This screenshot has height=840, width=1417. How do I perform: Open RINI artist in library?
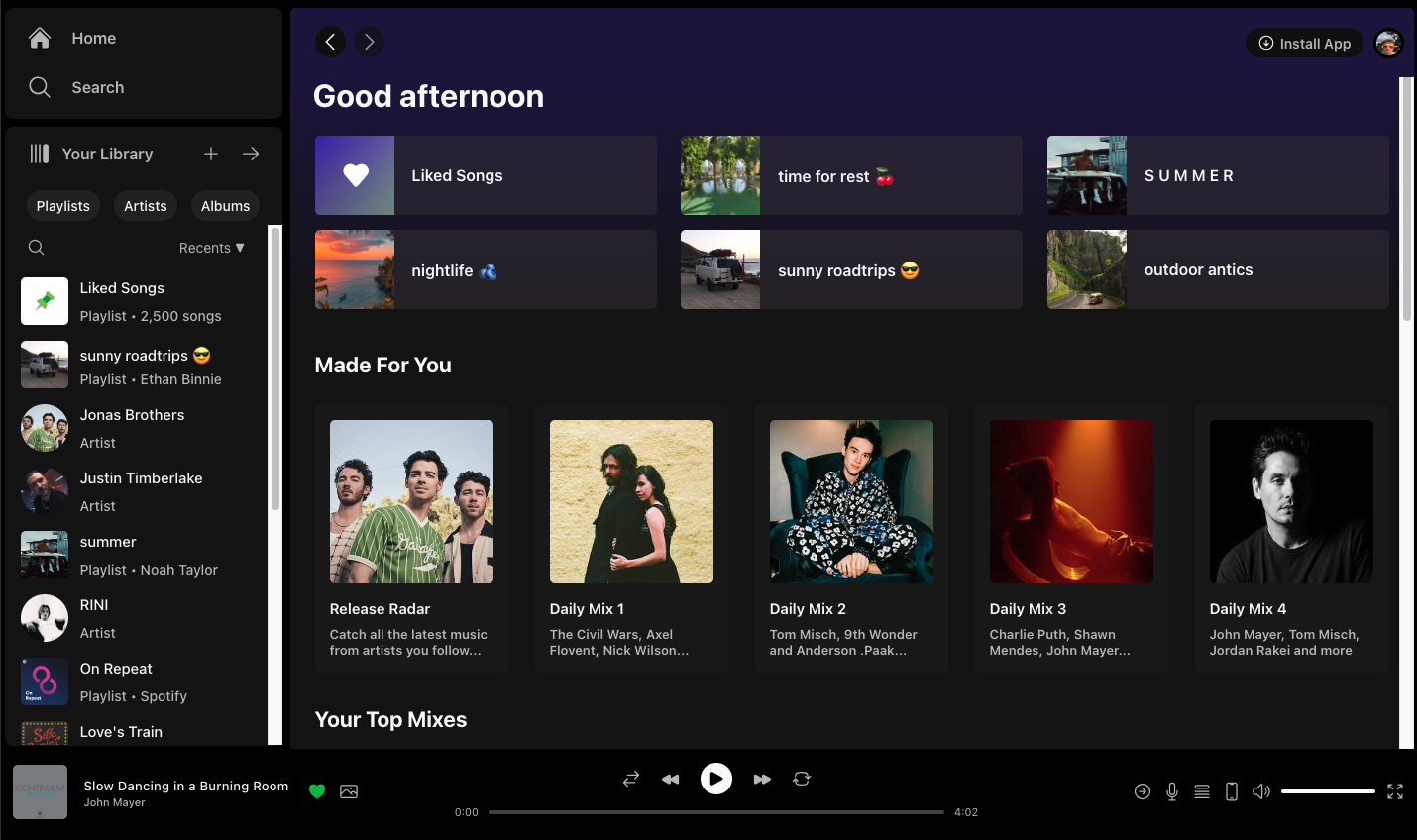pyautogui.click(x=139, y=618)
